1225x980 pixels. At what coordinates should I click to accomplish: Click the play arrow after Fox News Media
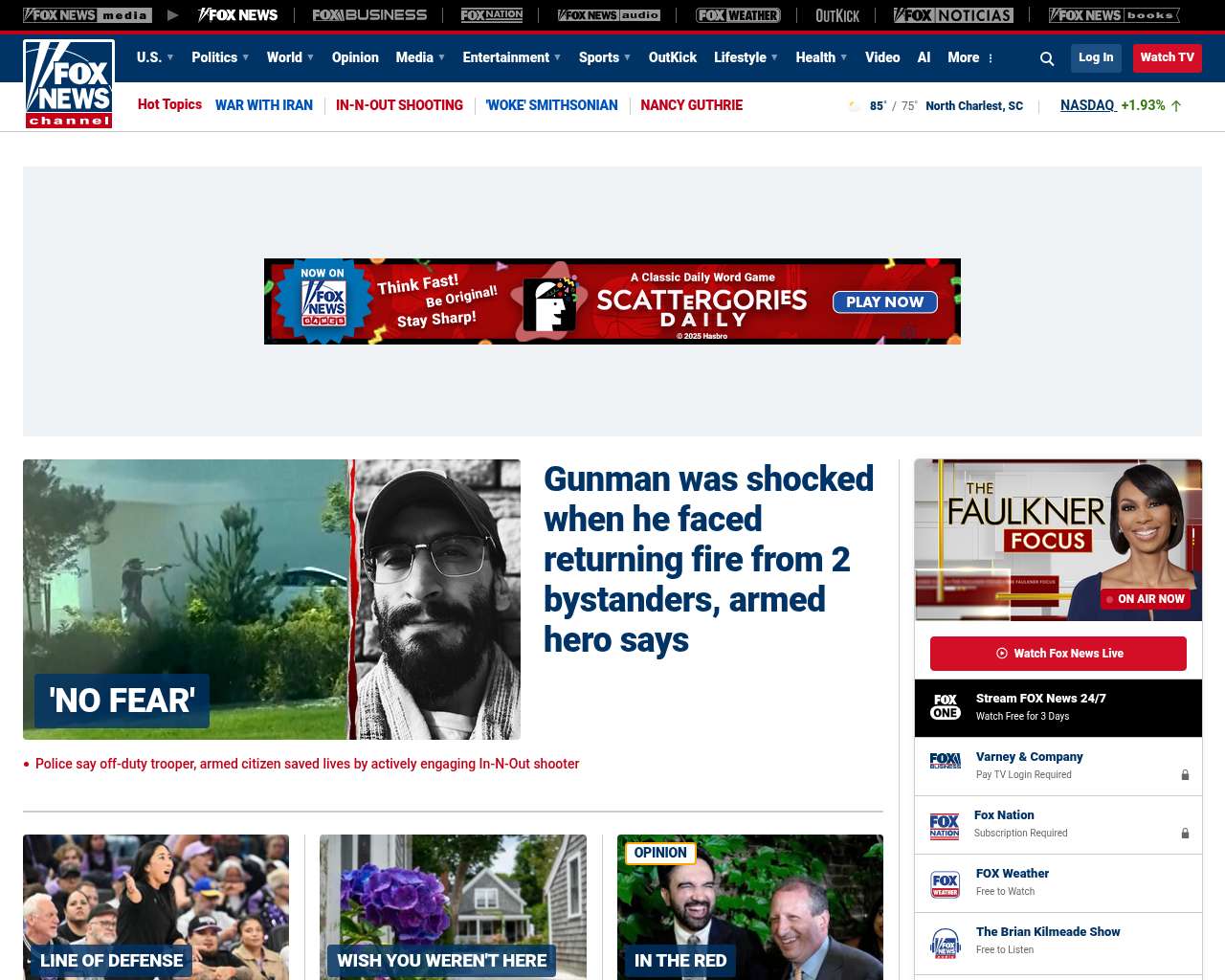tap(172, 15)
